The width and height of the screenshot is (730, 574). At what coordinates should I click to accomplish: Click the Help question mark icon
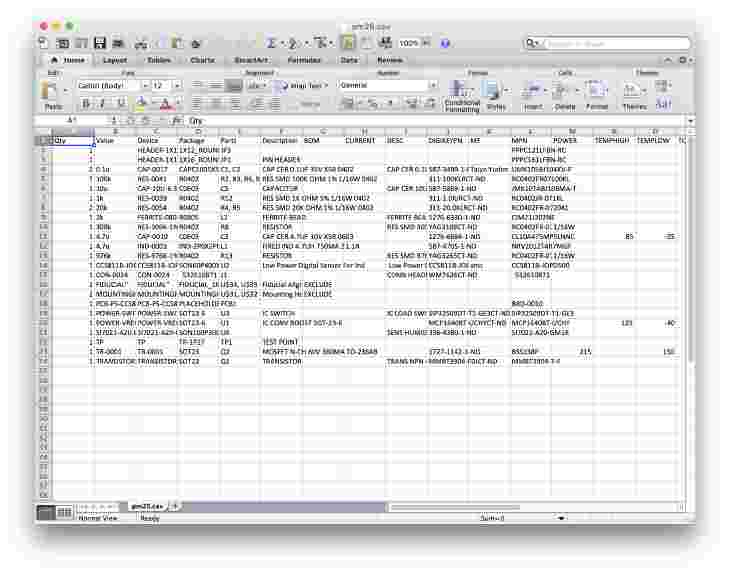pos(445,44)
